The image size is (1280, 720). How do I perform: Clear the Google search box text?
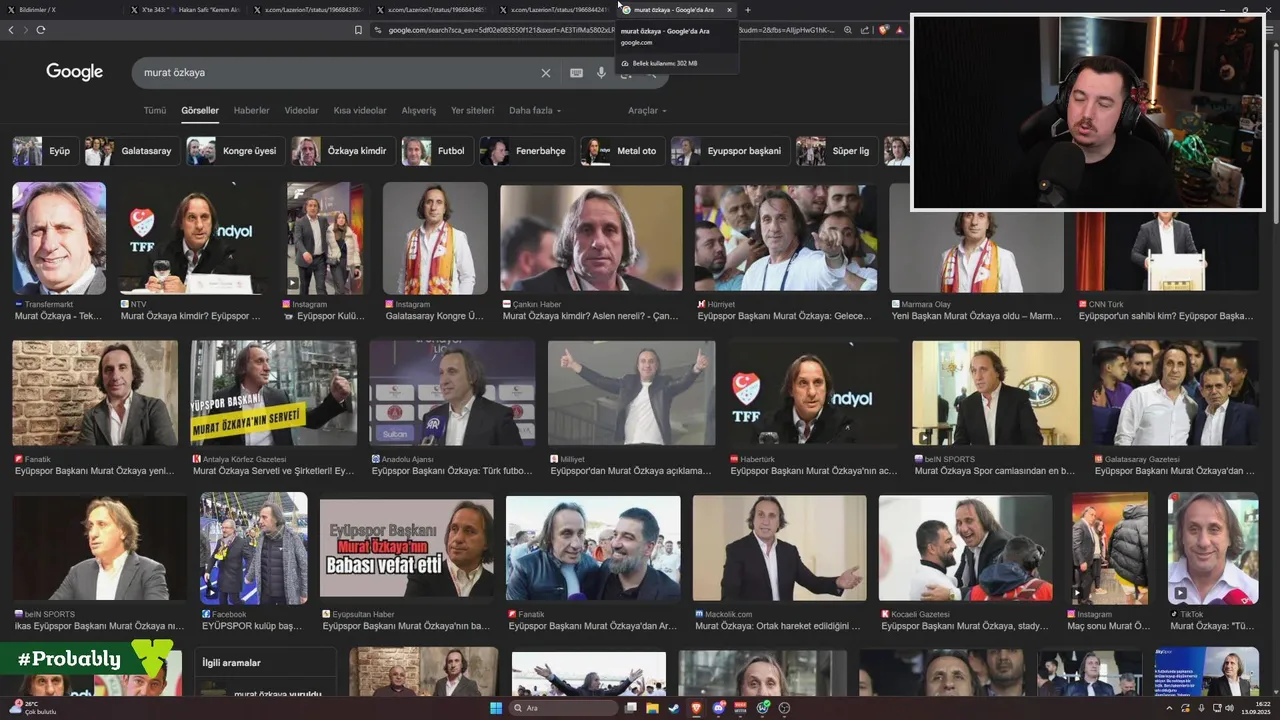coord(546,73)
